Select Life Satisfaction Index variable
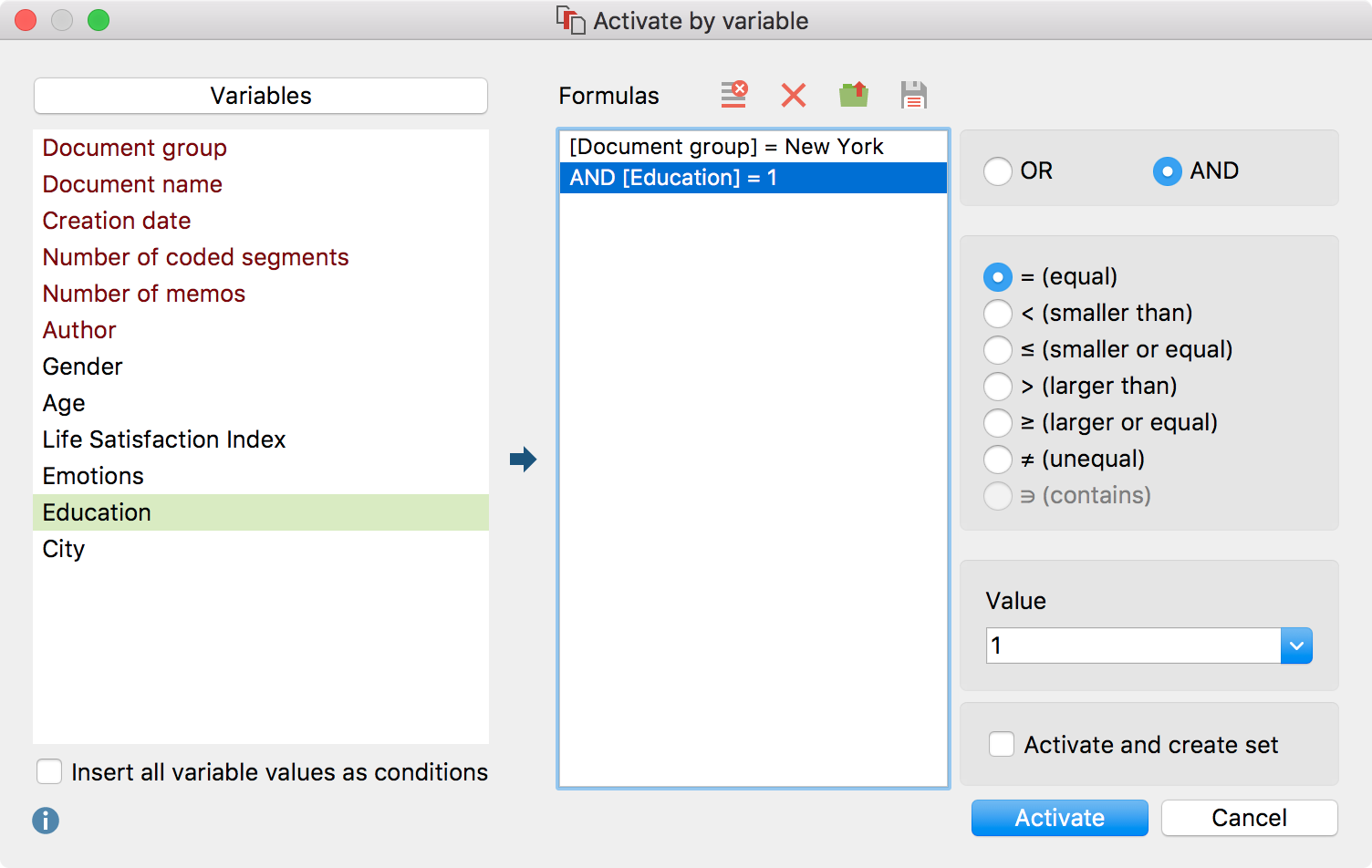 261,439
